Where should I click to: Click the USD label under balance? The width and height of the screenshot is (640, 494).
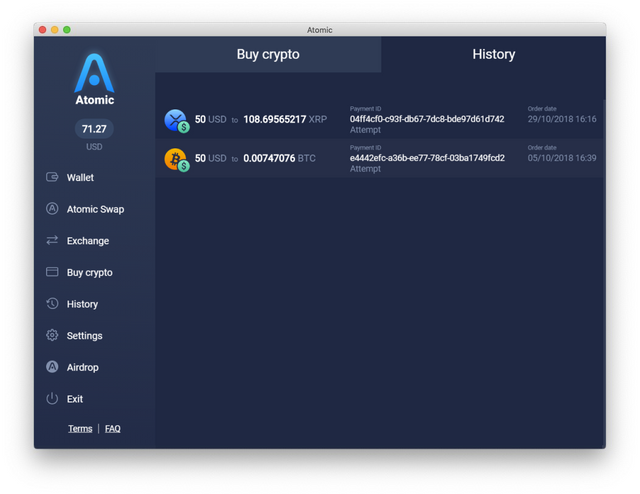click(x=94, y=147)
